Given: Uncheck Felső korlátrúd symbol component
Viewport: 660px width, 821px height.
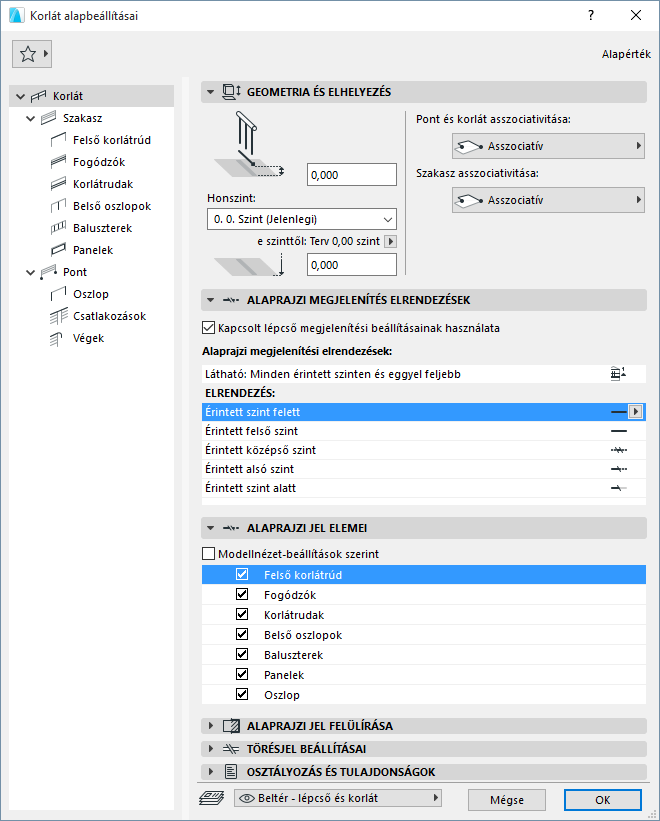Looking at the screenshot, I should 242,574.
